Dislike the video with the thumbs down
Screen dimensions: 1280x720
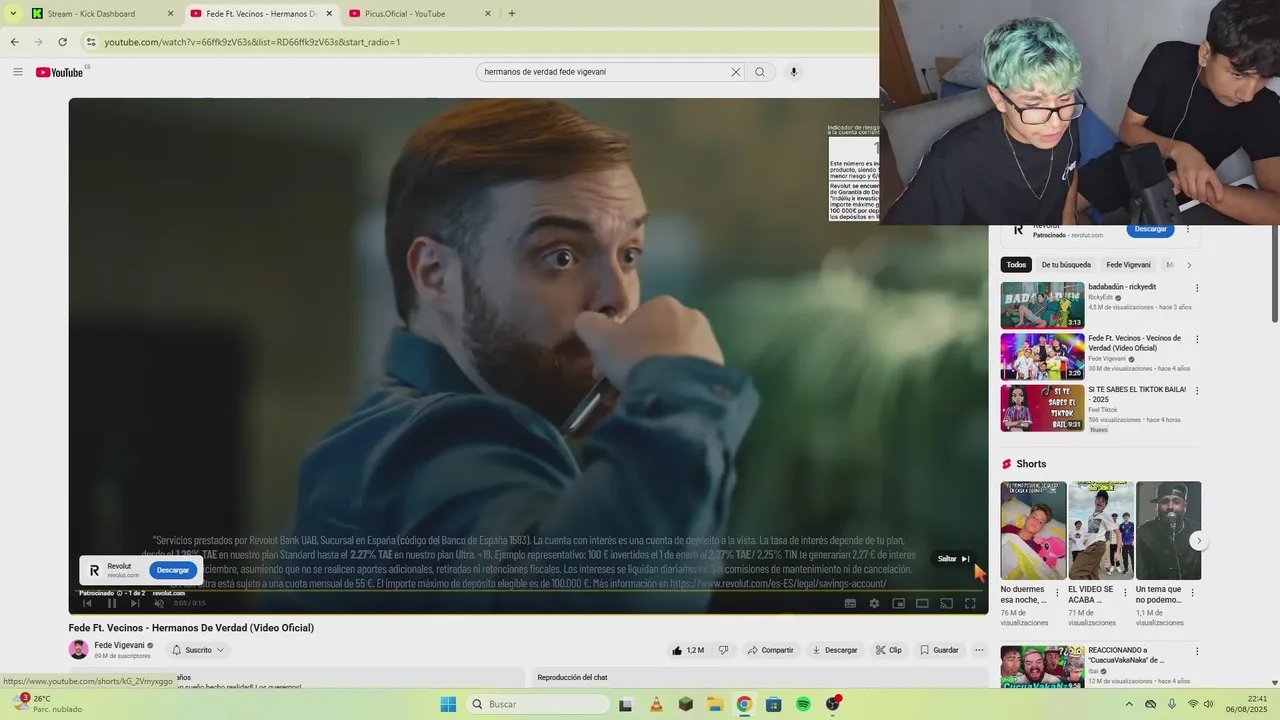(x=724, y=650)
